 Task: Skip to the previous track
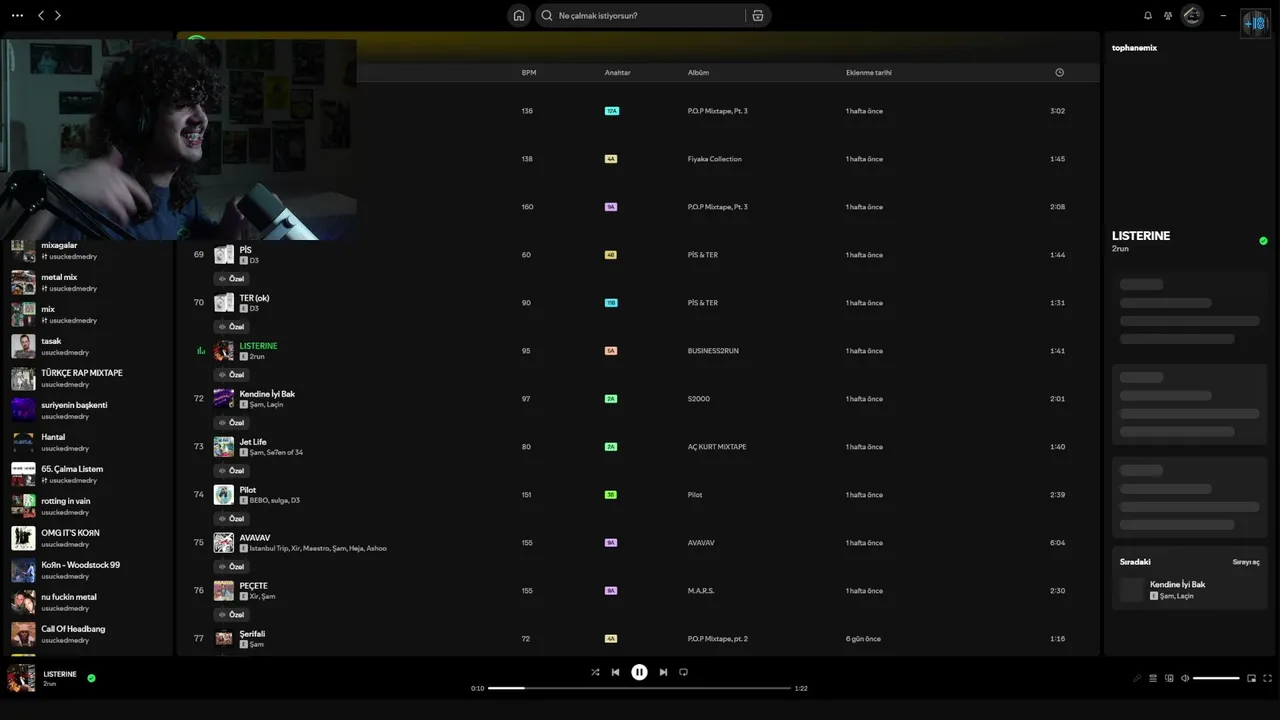[x=615, y=672]
